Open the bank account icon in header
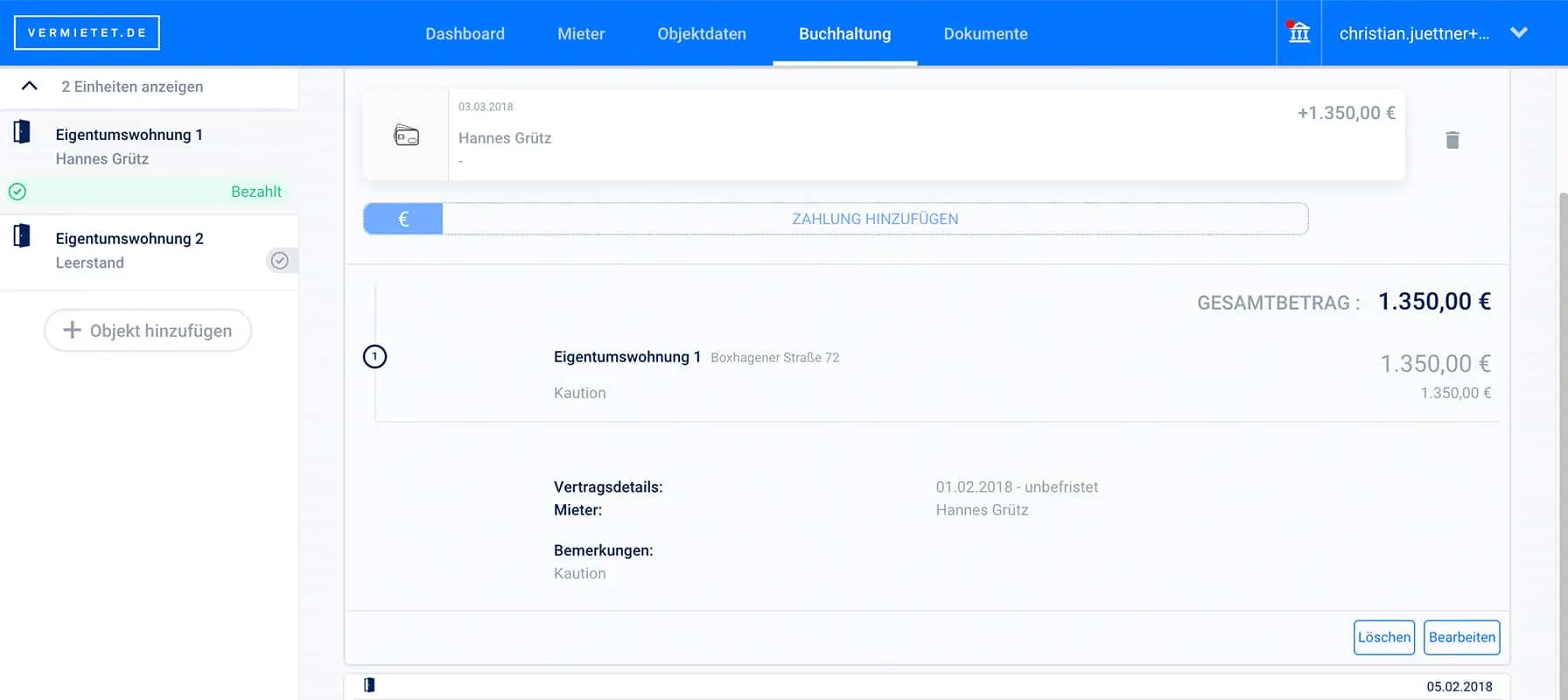This screenshot has width=1568, height=700. pyautogui.click(x=1299, y=32)
